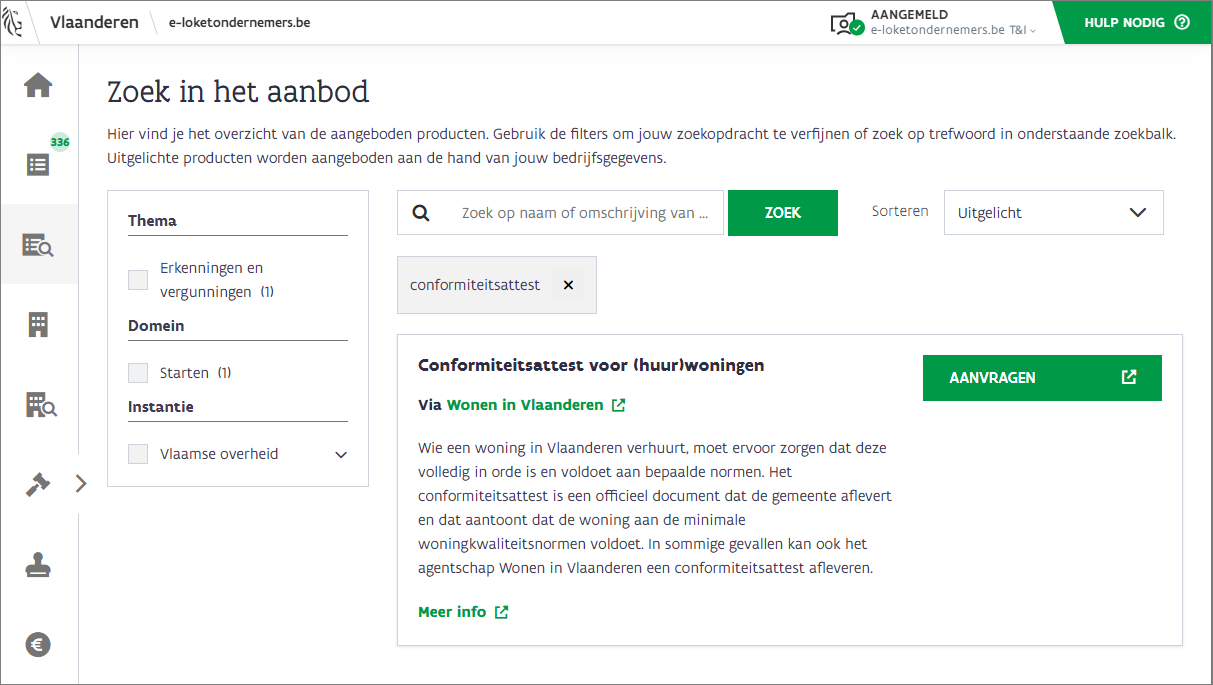Follow the Wonen in Vlaanderen link
The height and width of the screenshot is (685, 1213).
pyautogui.click(x=525, y=405)
